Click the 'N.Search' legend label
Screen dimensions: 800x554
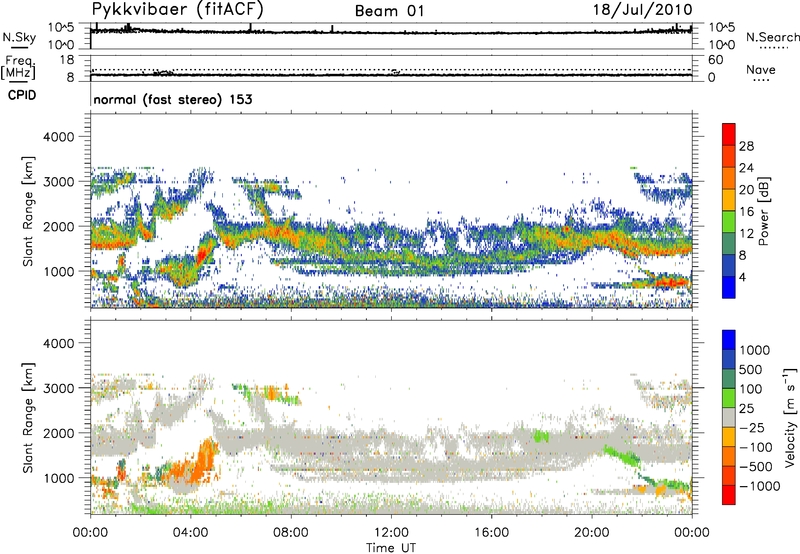coord(773,37)
